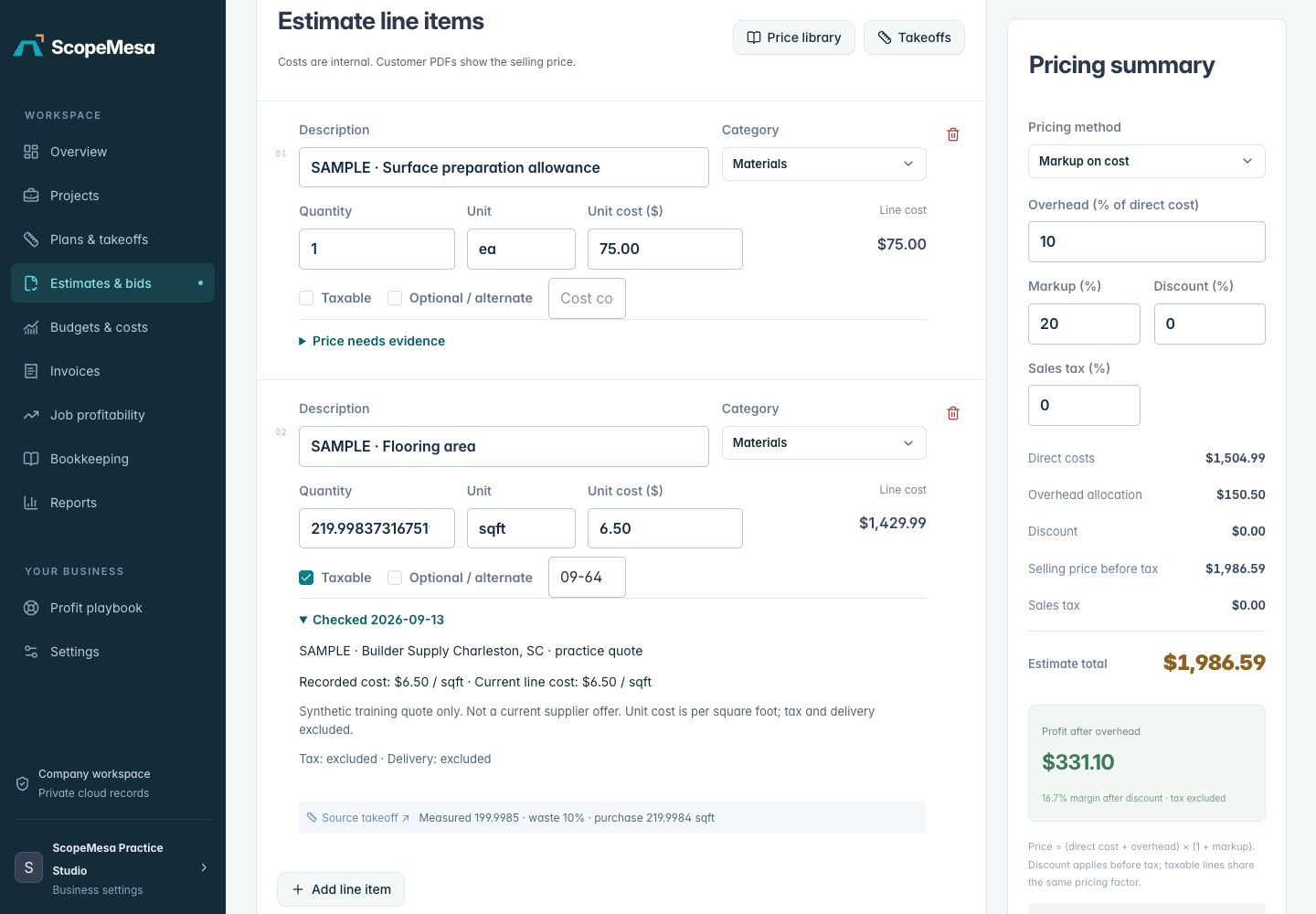Viewport: 1316px width, 914px height.
Task: Collapse the Checked 2026-09-13 section
Action: (x=372, y=620)
